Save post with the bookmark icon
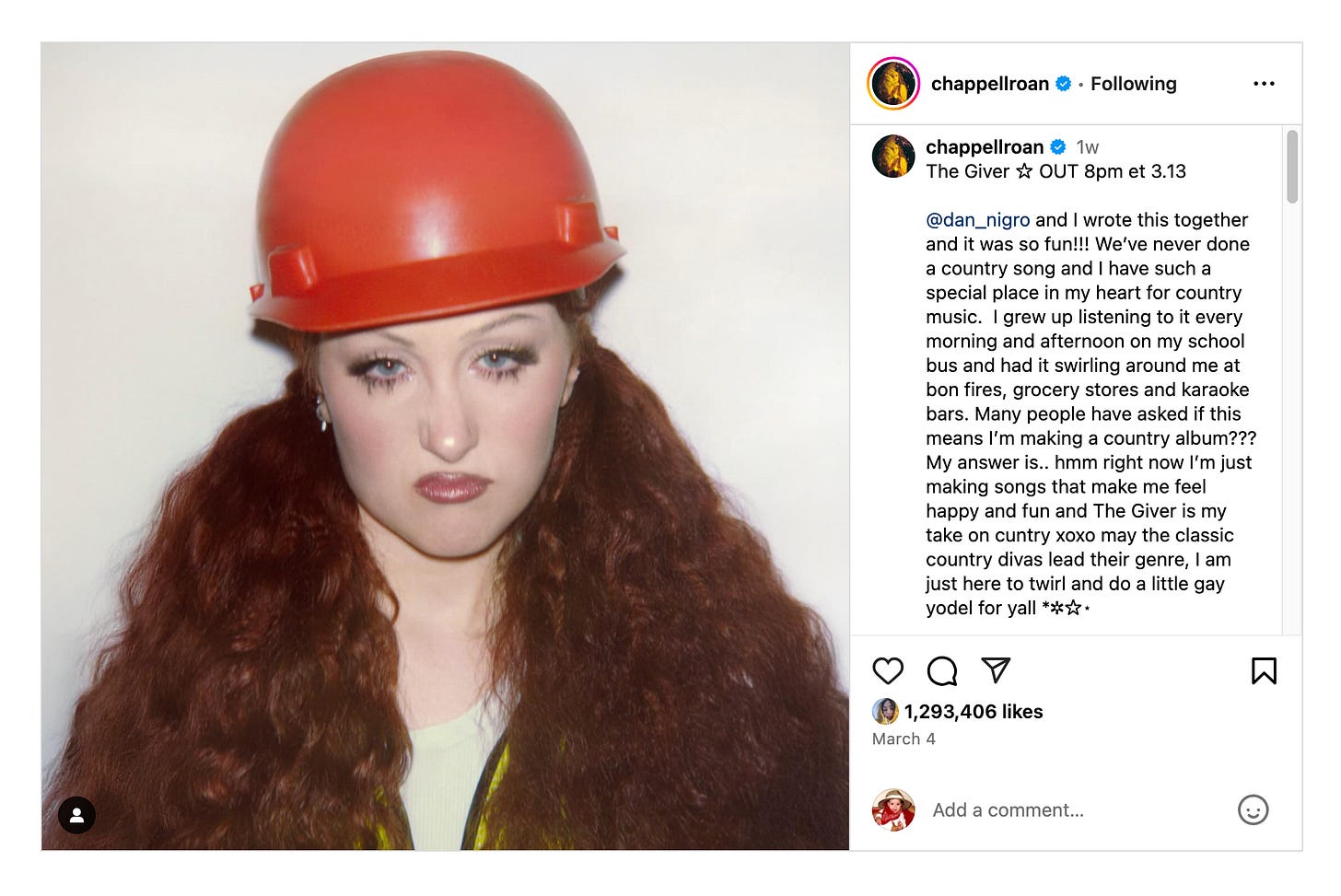 click(x=1264, y=671)
